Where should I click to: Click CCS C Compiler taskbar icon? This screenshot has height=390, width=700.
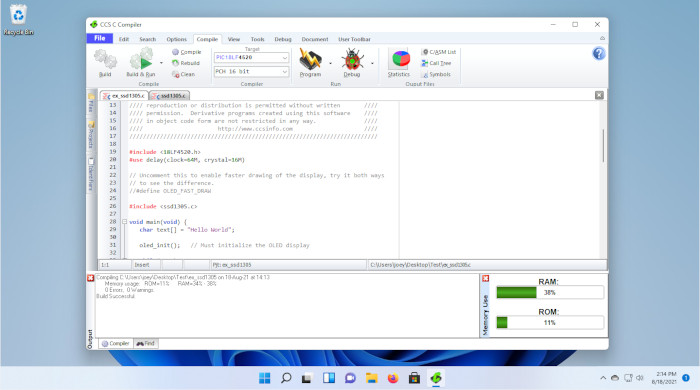point(436,378)
